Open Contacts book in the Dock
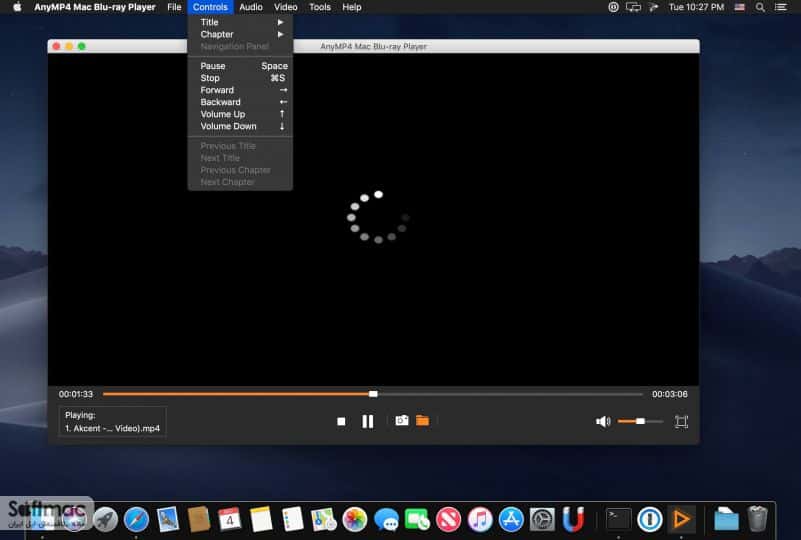 (199, 520)
